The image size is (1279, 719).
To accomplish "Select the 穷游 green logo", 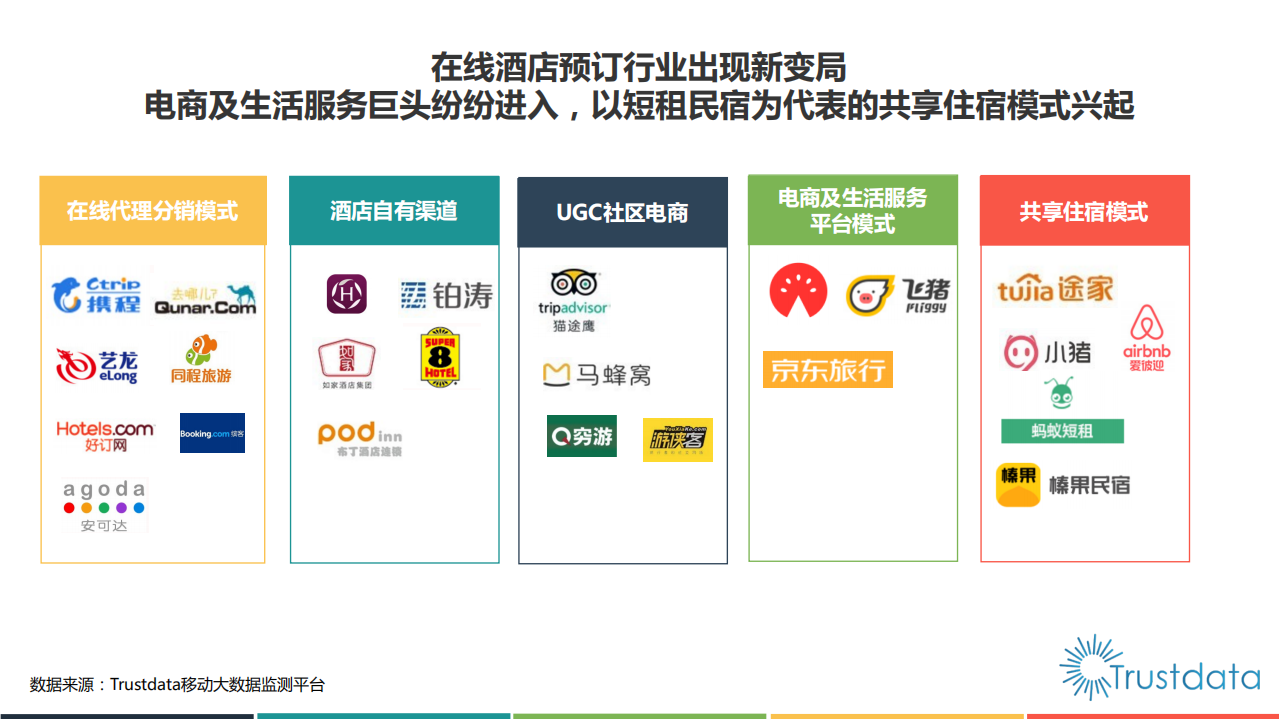I will (x=581, y=436).
